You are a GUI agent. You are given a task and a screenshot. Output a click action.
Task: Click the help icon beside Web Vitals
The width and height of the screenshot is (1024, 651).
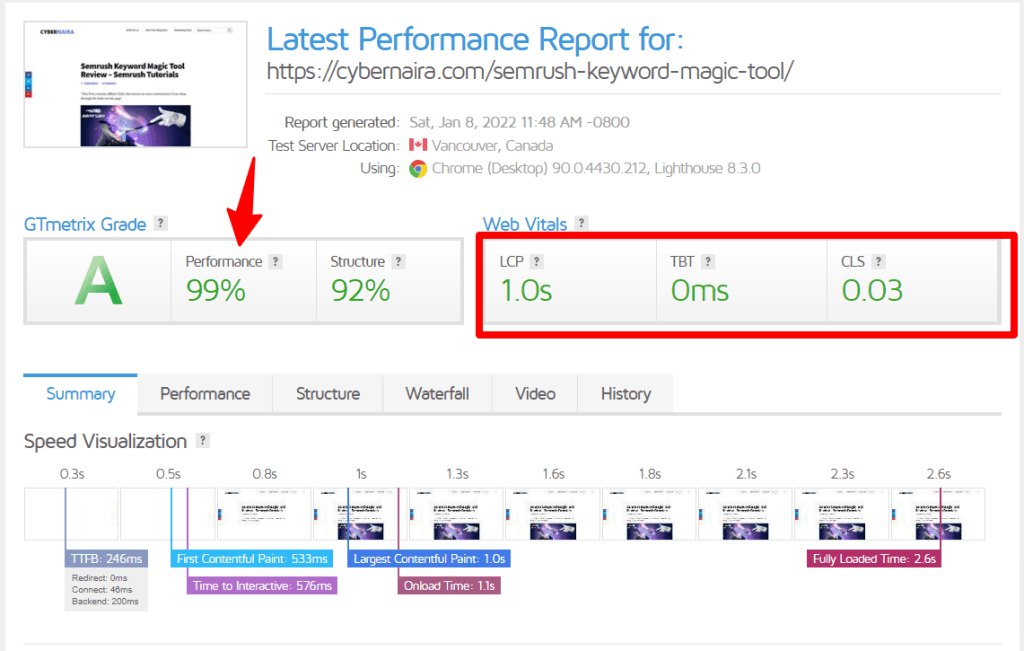click(x=581, y=223)
